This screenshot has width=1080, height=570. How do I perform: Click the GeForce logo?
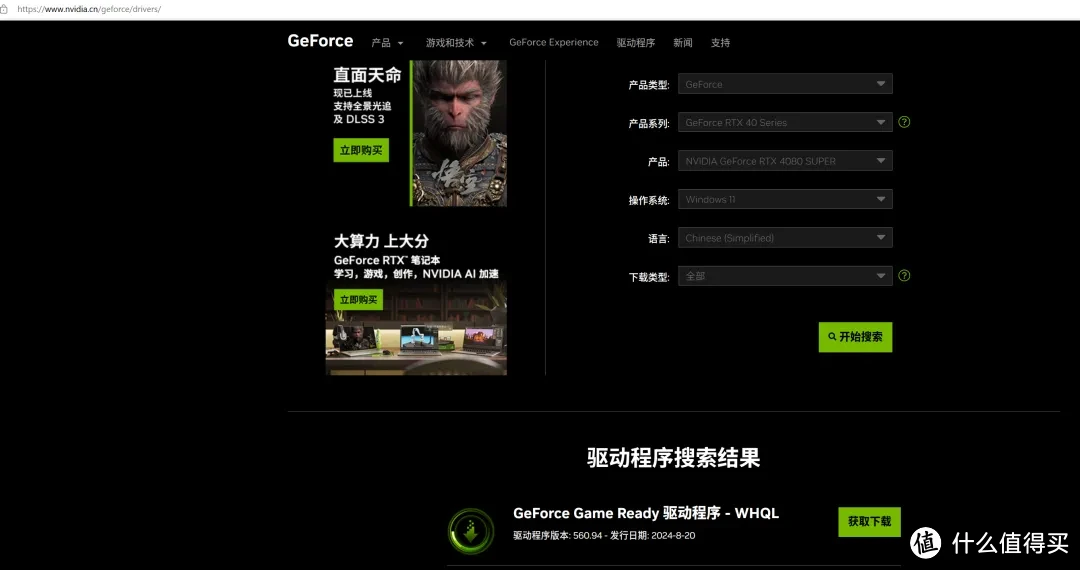pos(320,41)
